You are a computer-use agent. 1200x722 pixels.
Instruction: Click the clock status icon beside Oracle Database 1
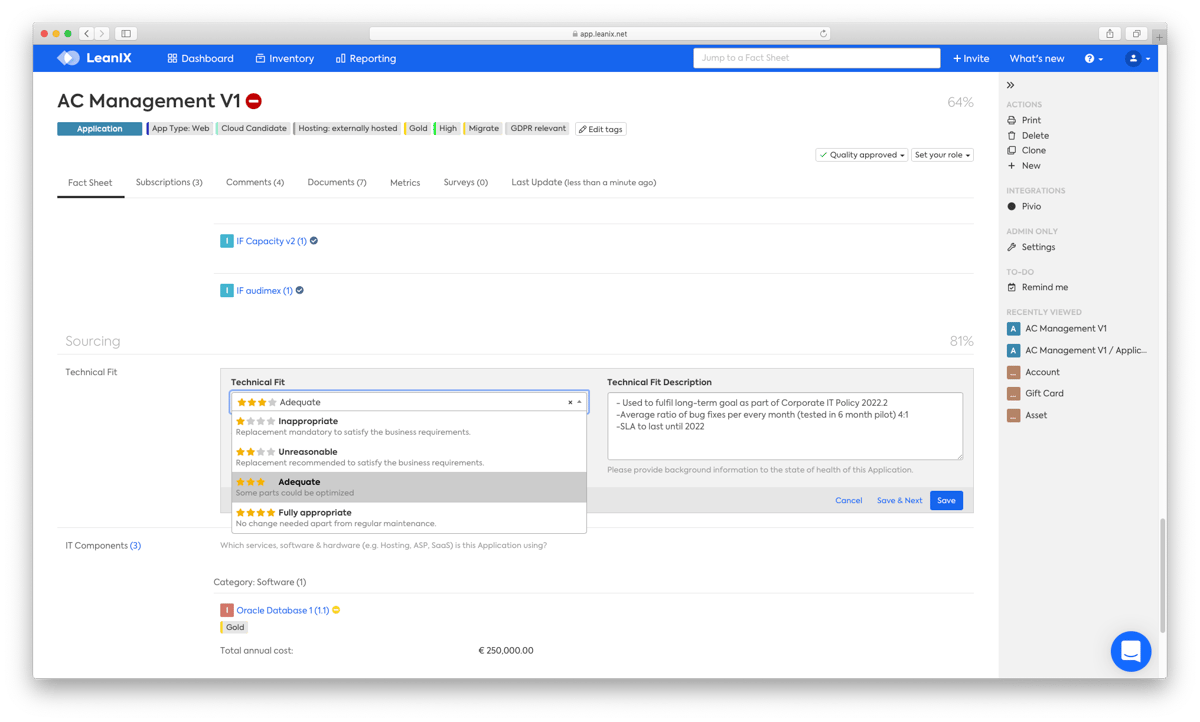(x=337, y=609)
